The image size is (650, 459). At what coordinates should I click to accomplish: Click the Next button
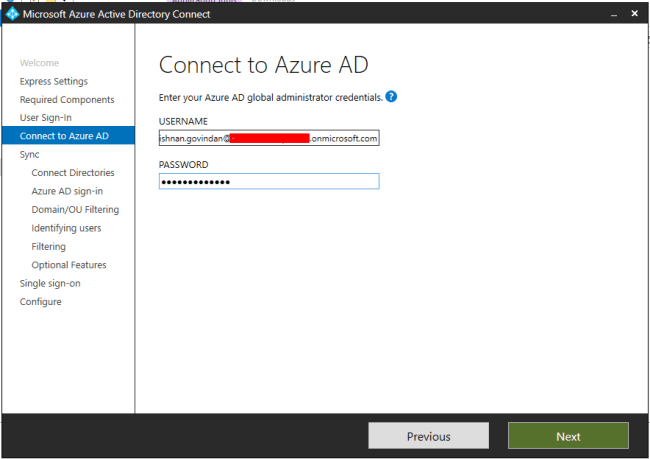pos(568,436)
